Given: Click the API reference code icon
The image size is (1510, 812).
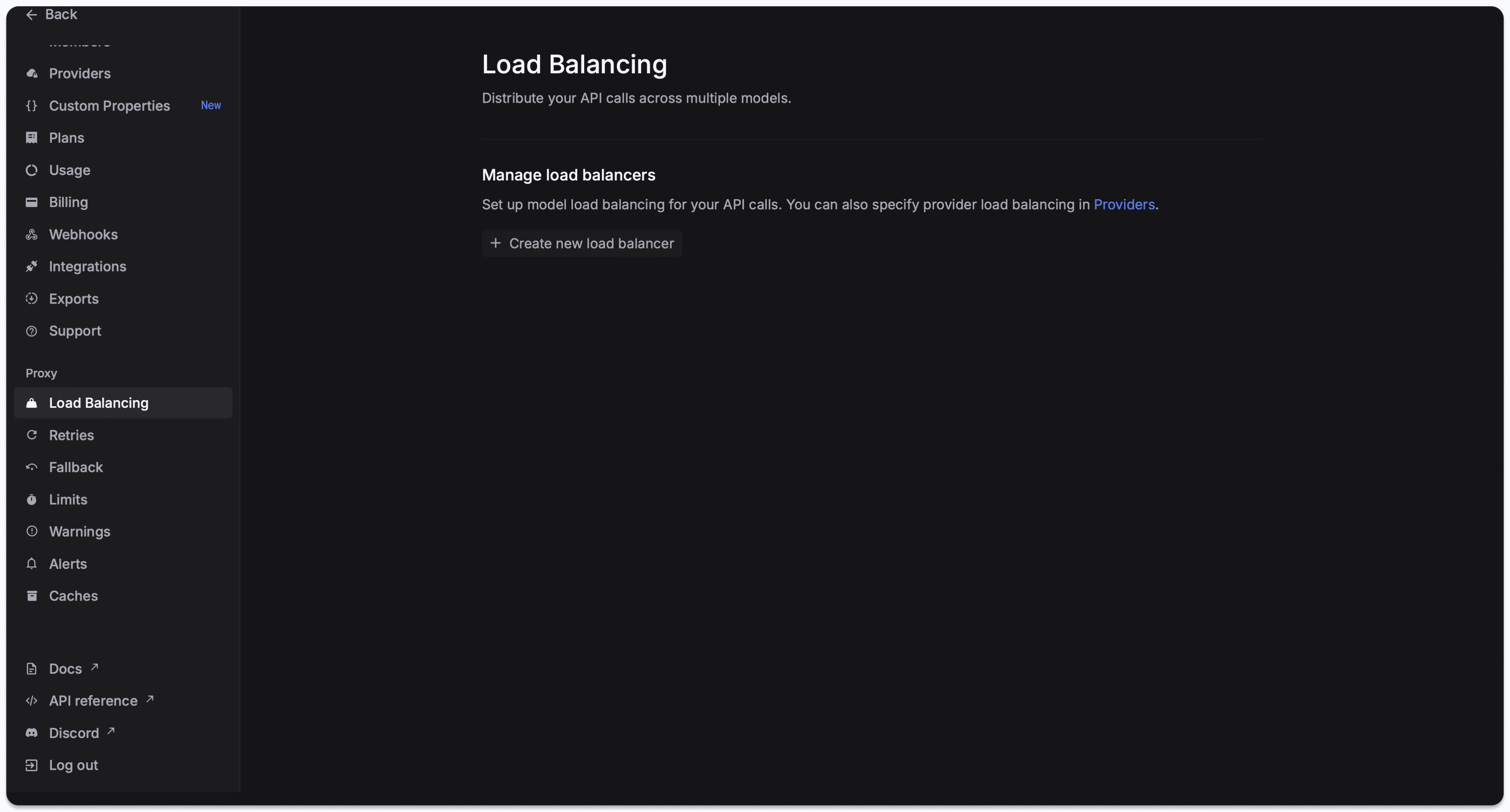Looking at the screenshot, I should click(x=32, y=701).
